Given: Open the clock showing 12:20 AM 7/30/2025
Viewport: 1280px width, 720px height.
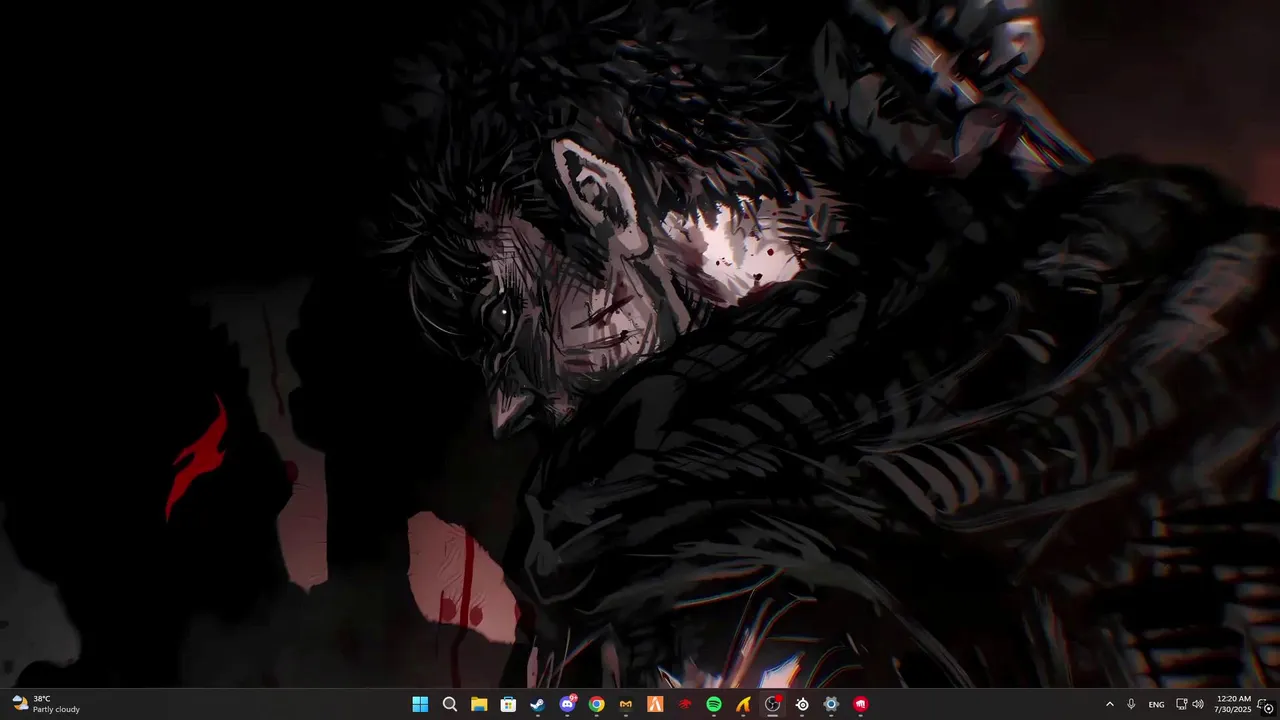Looking at the screenshot, I should pos(1234,704).
